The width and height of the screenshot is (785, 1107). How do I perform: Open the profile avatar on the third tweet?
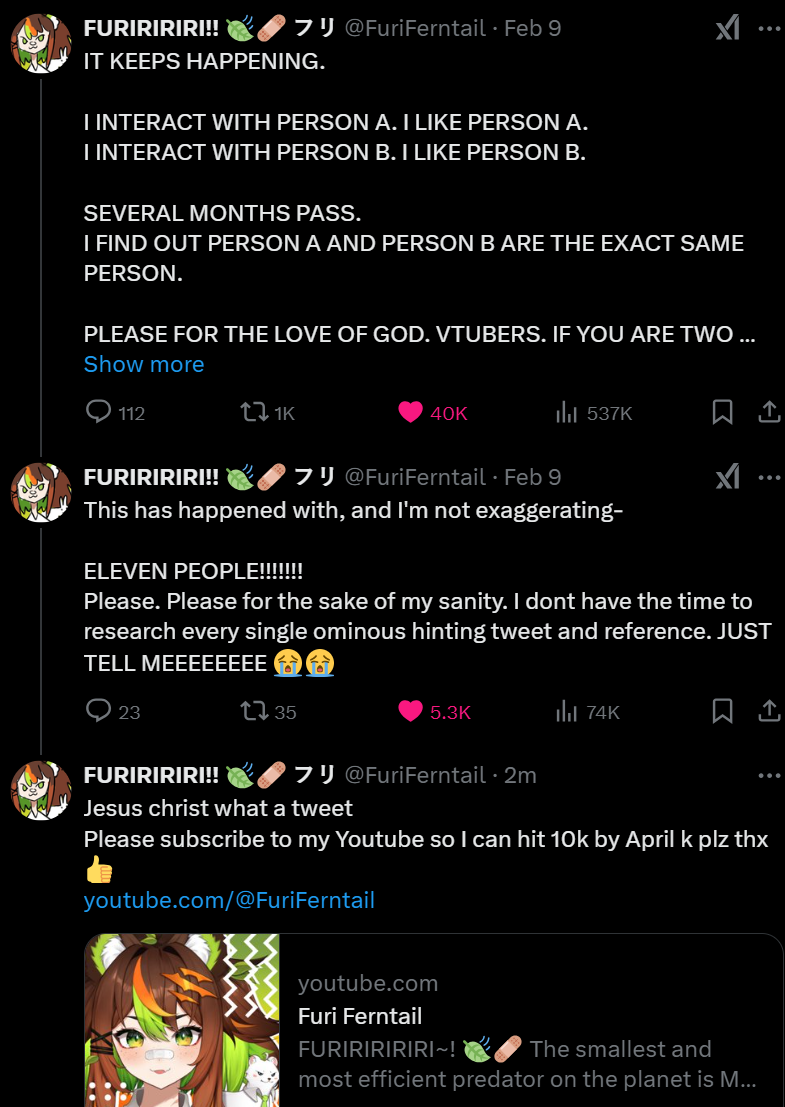point(40,790)
